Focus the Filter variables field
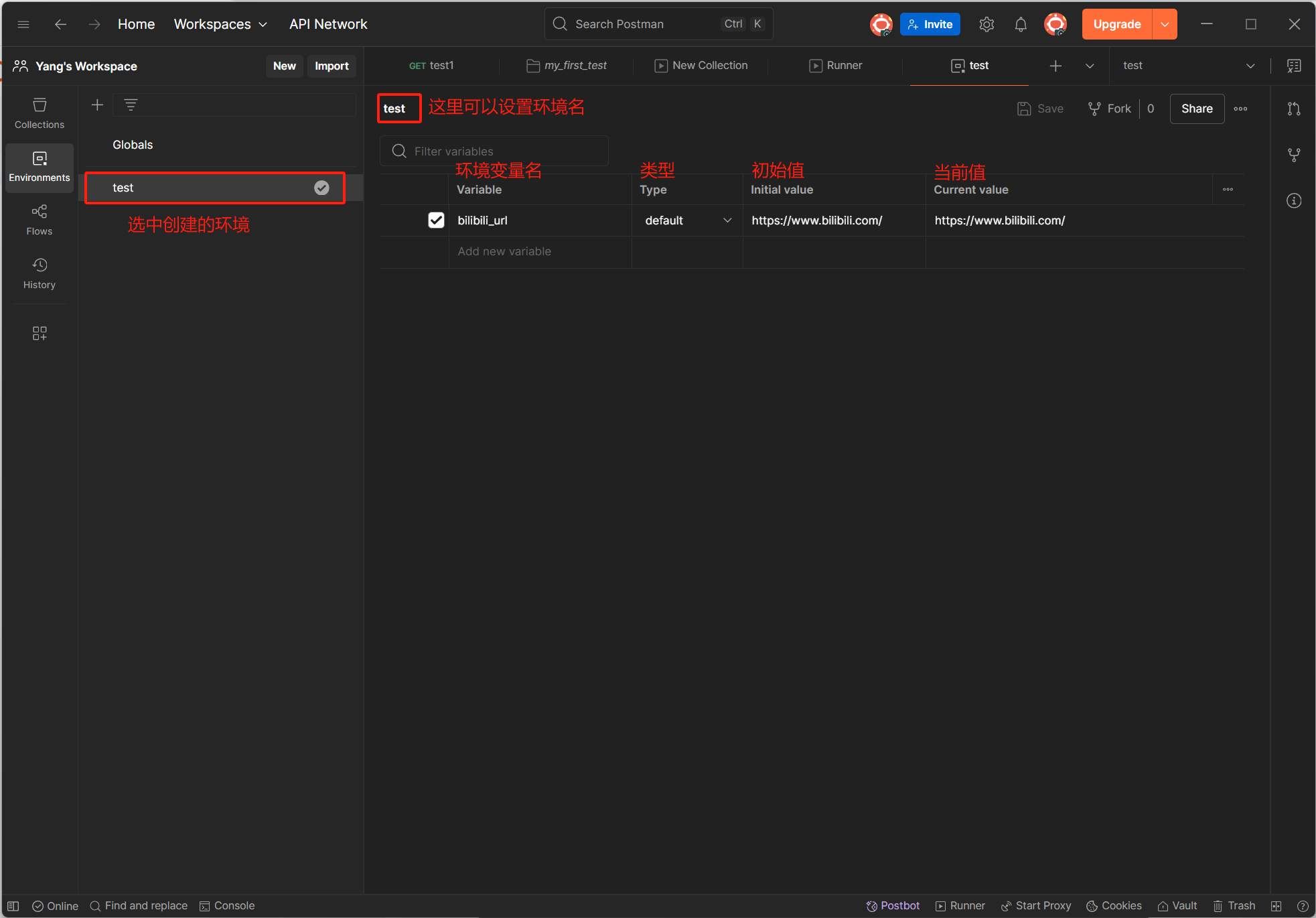 tap(494, 151)
